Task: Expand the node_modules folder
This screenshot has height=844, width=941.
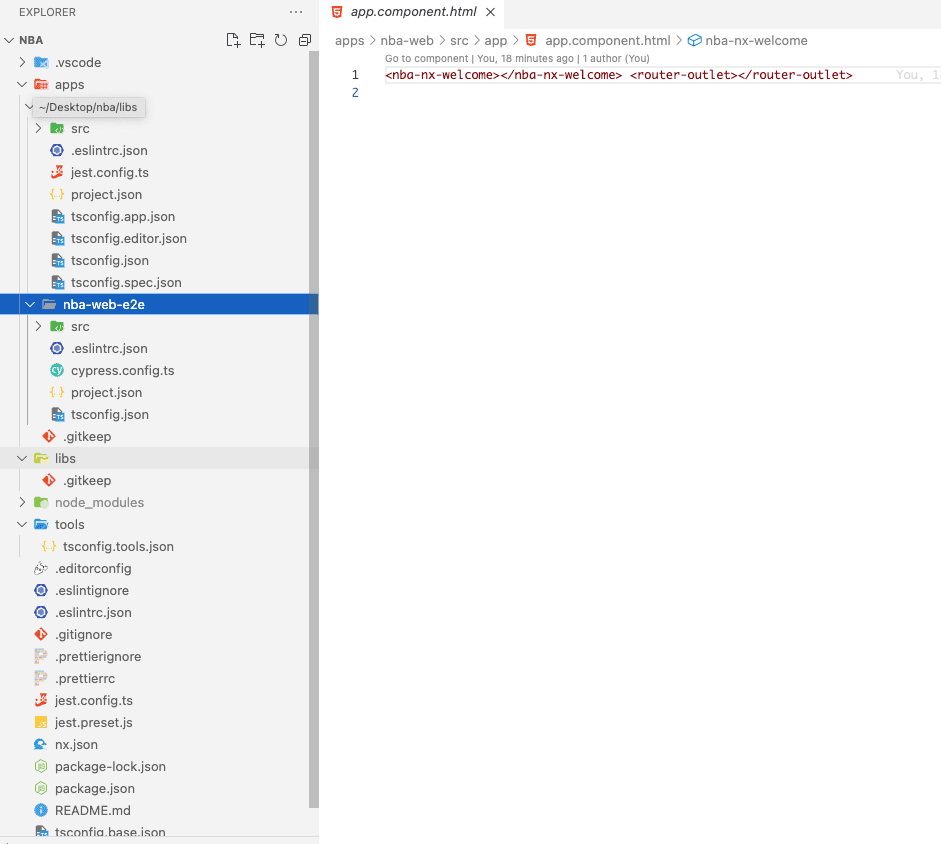Action: click(23, 502)
